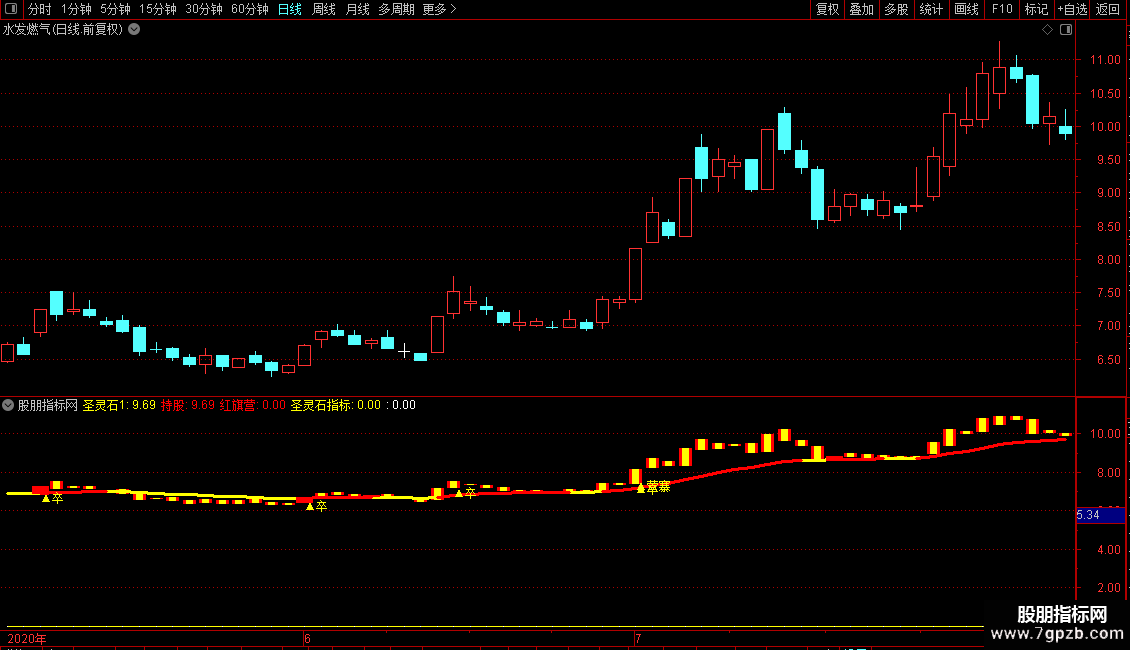Viewport: 1130px width, 650px height.
Task: Open the 画线 drawing tools
Action: tap(966, 9)
